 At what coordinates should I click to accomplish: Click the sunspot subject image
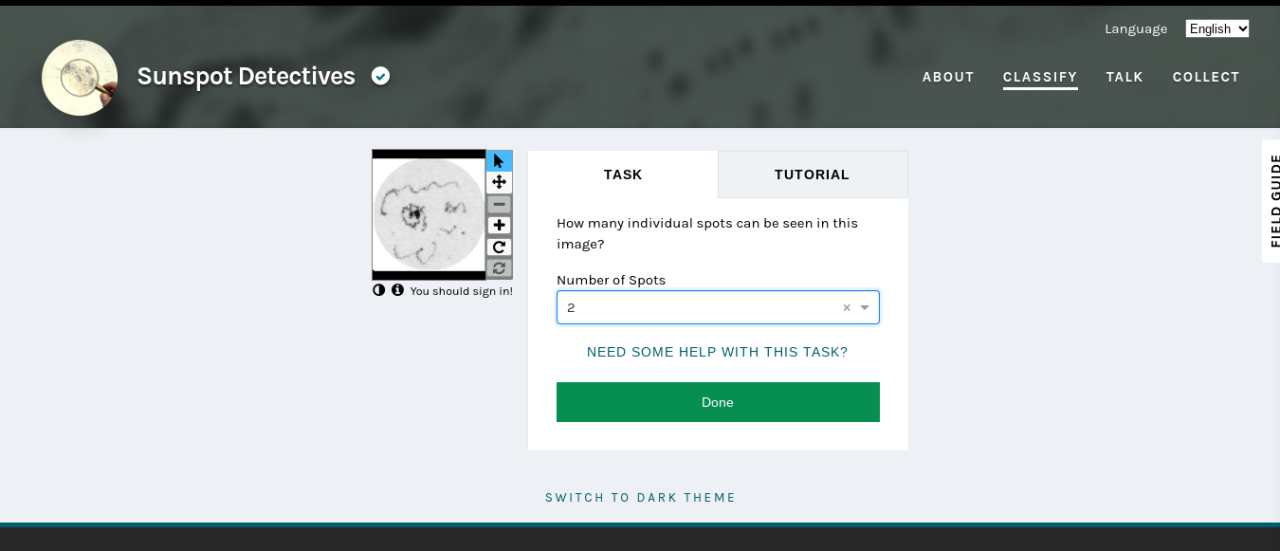point(429,215)
